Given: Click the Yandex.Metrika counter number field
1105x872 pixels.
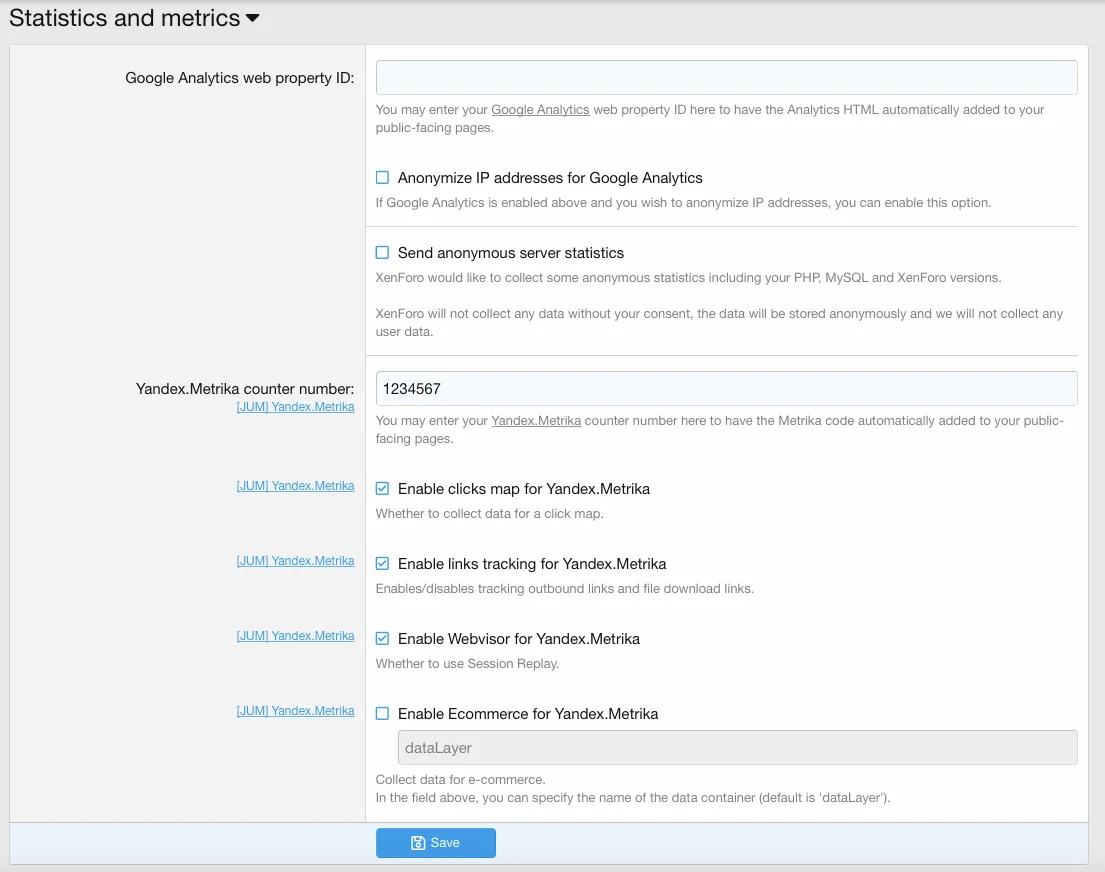Looking at the screenshot, I should coord(726,389).
